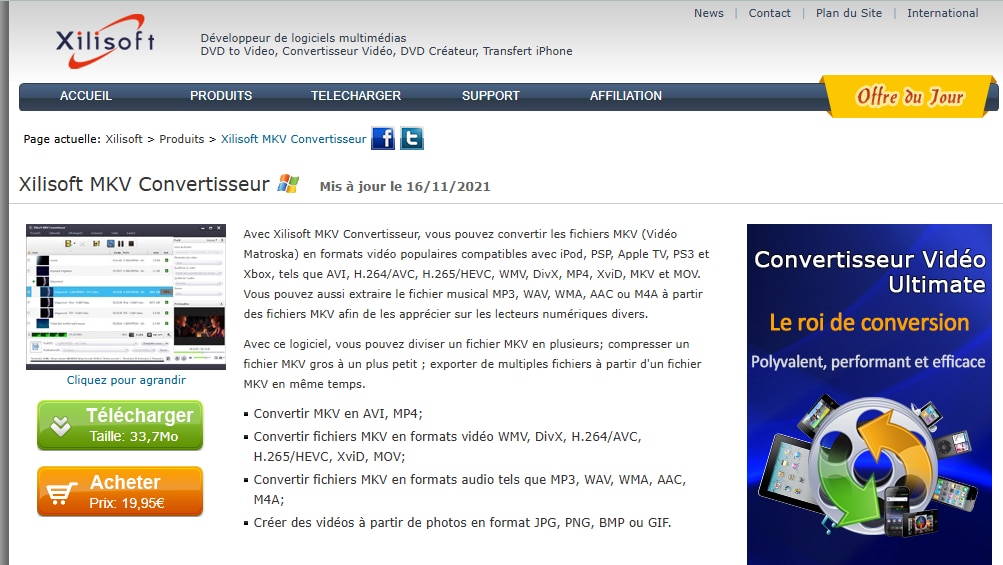Enlarge the software screenshot thumbnail
This screenshot has width=1003, height=565.
[x=126, y=297]
